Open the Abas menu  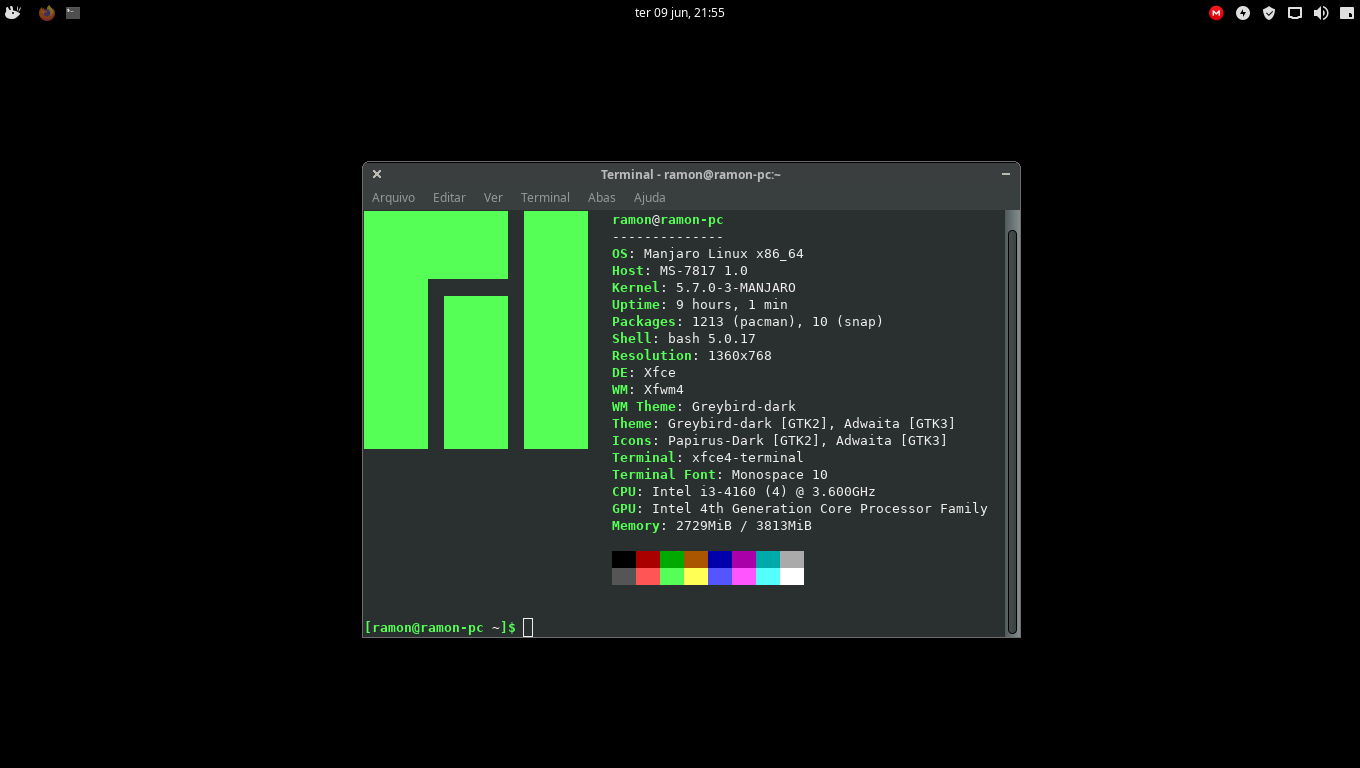(601, 198)
